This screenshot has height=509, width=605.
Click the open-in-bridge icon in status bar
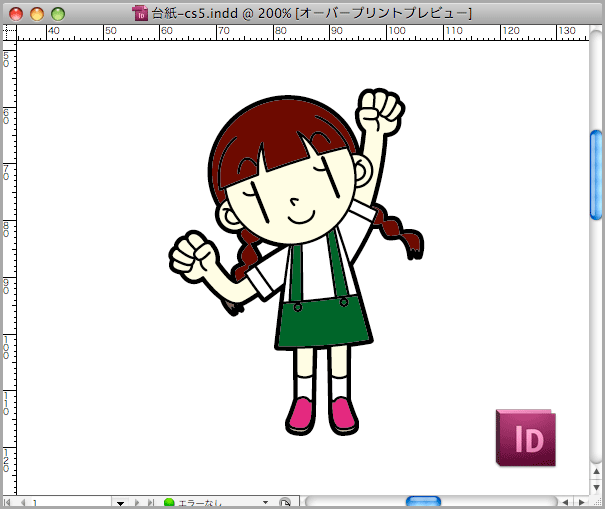[x=285, y=502]
